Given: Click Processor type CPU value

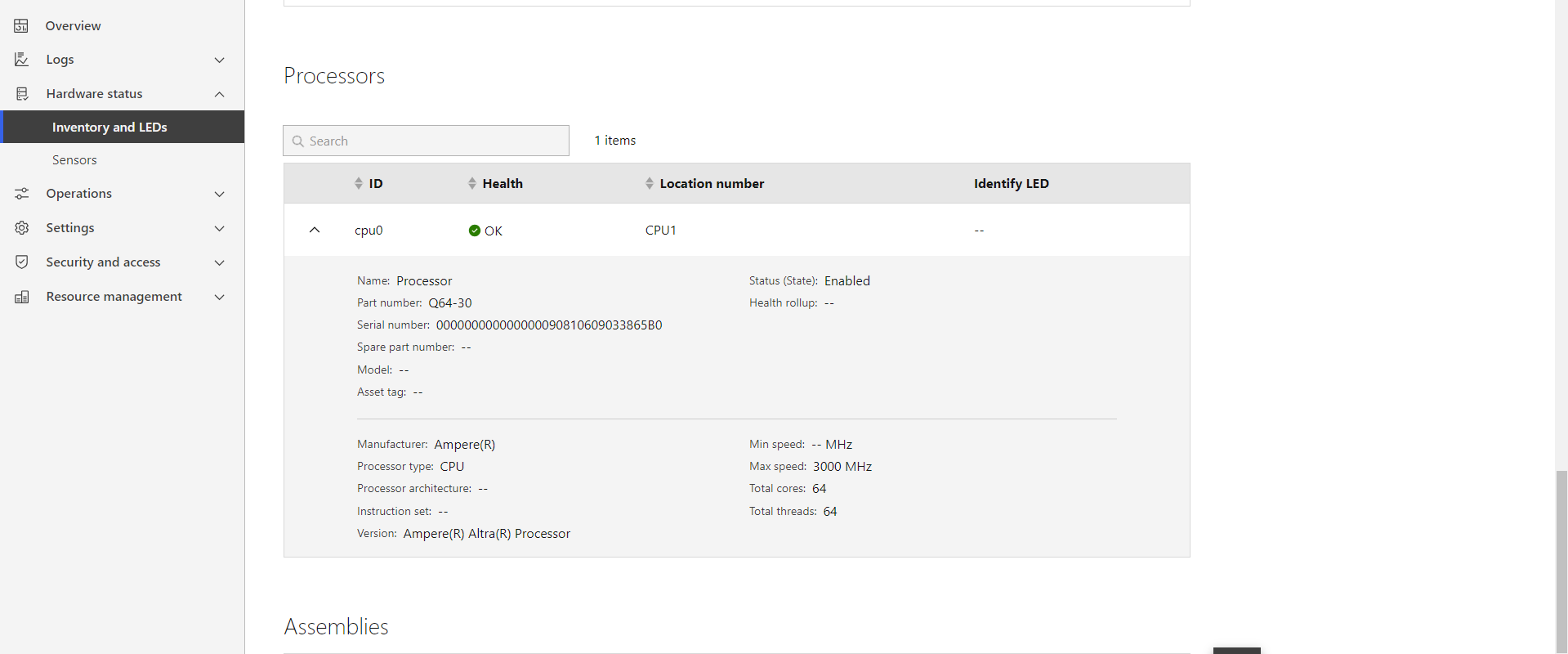Looking at the screenshot, I should [x=453, y=467].
